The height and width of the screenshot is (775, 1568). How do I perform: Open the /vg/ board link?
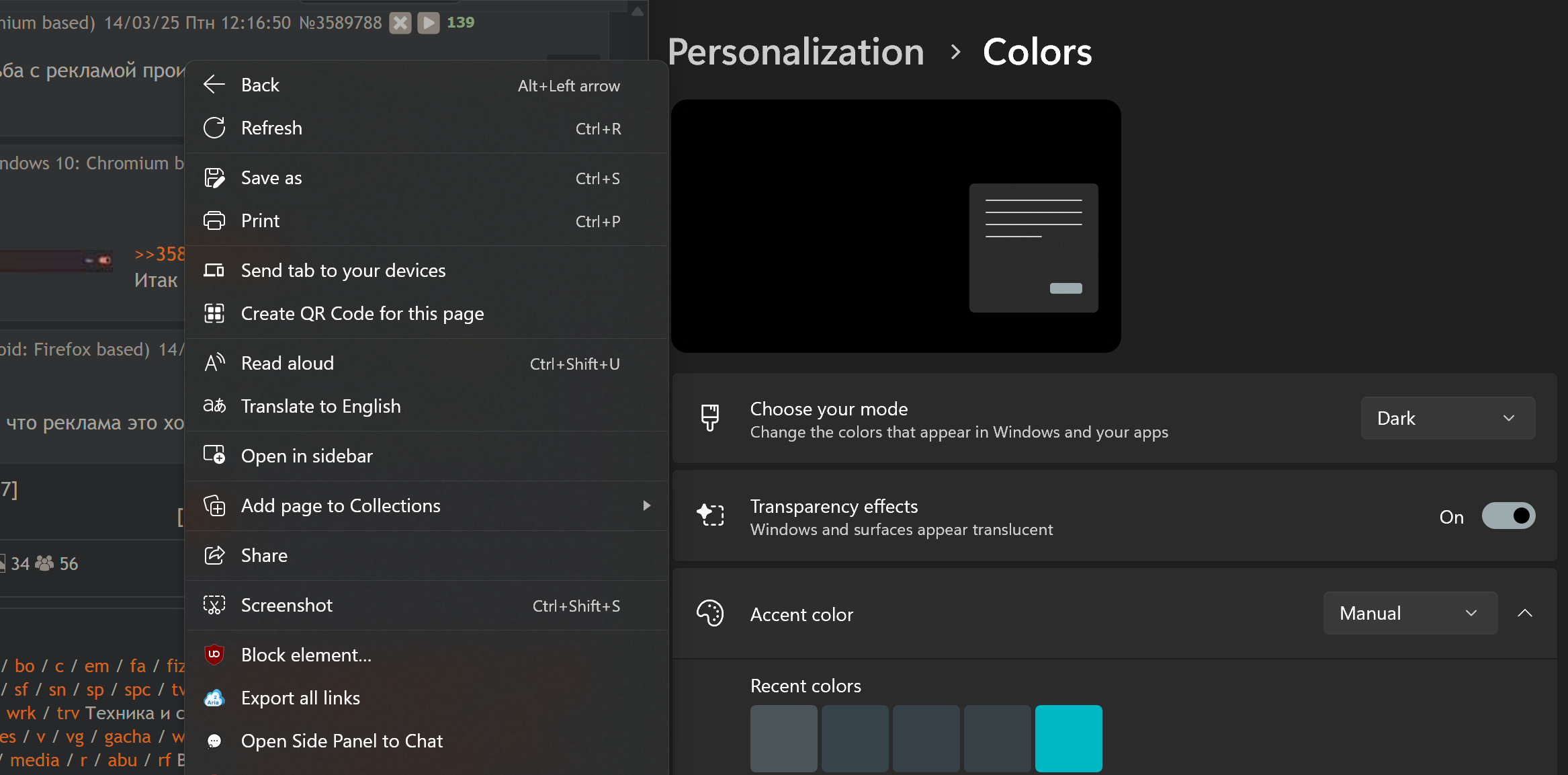click(75, 737)
